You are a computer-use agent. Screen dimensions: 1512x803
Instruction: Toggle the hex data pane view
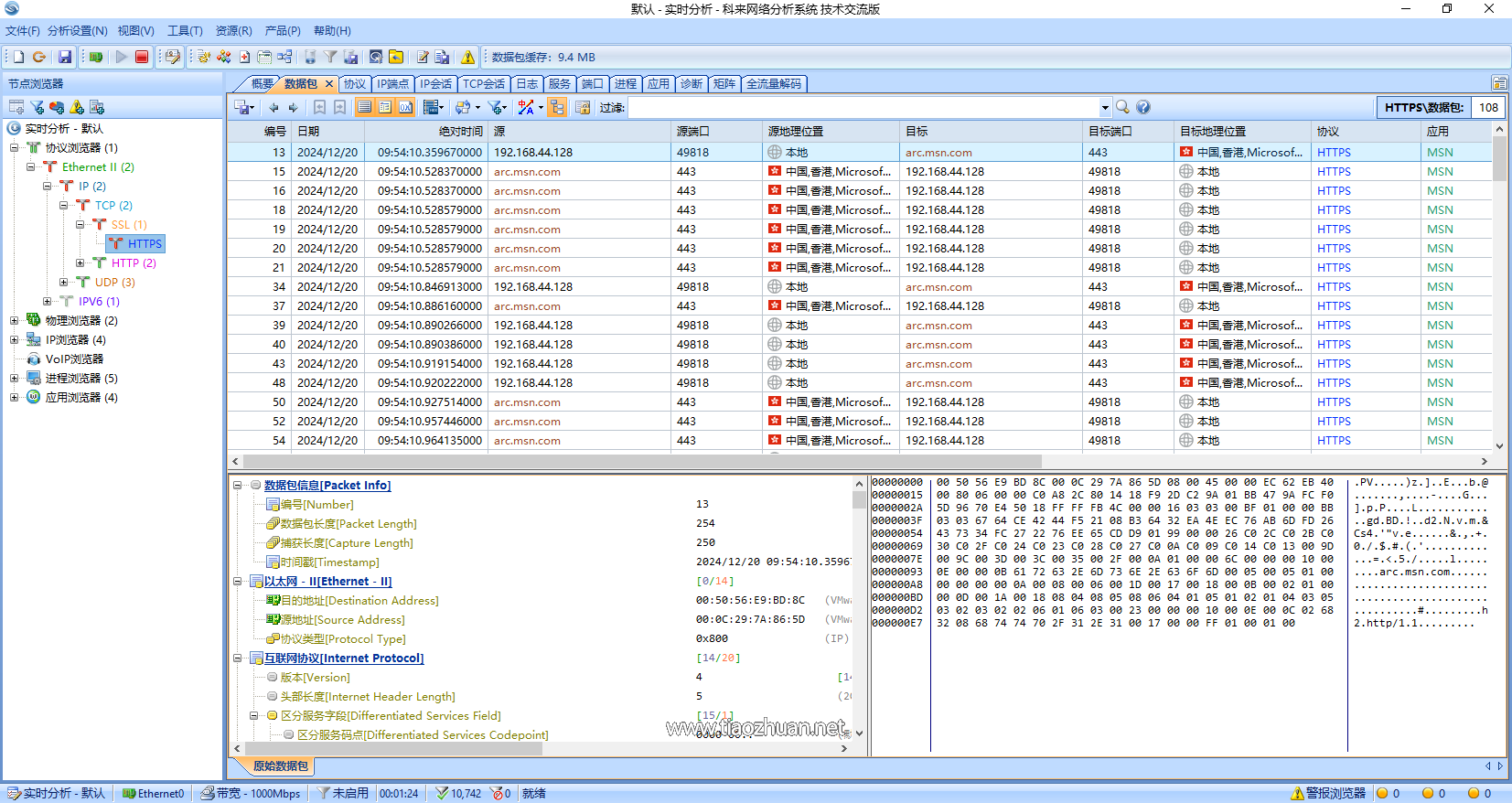[405, 107]
